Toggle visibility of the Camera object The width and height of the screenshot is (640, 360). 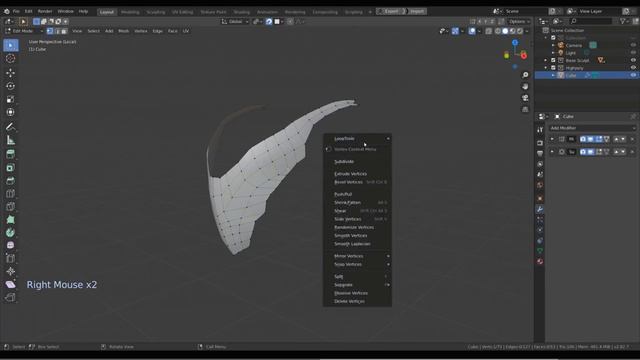[x=633, y=45]
